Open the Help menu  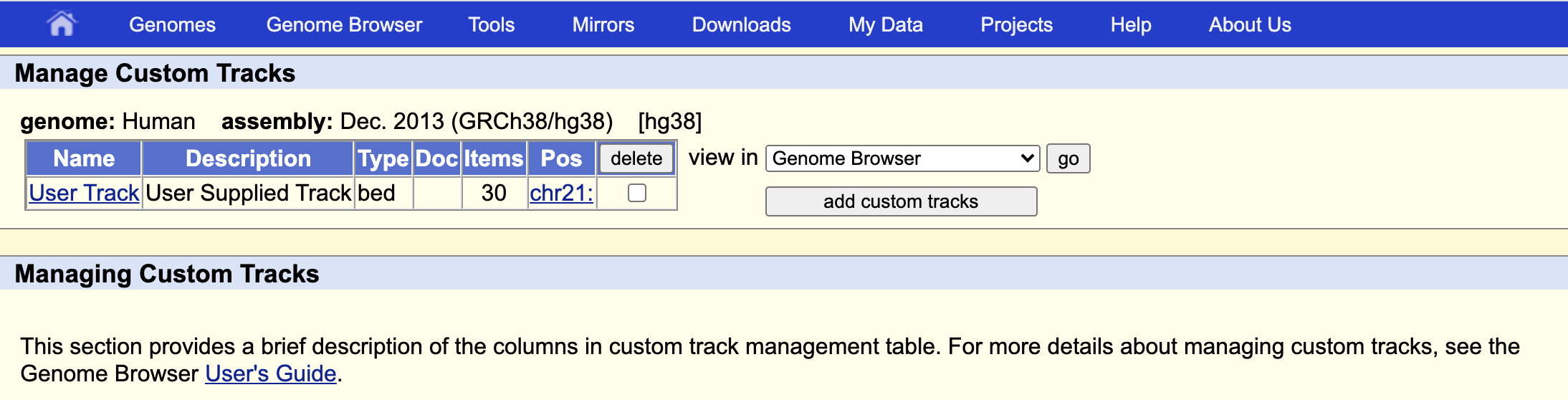pyautogui.click(x=1130, y=24)
